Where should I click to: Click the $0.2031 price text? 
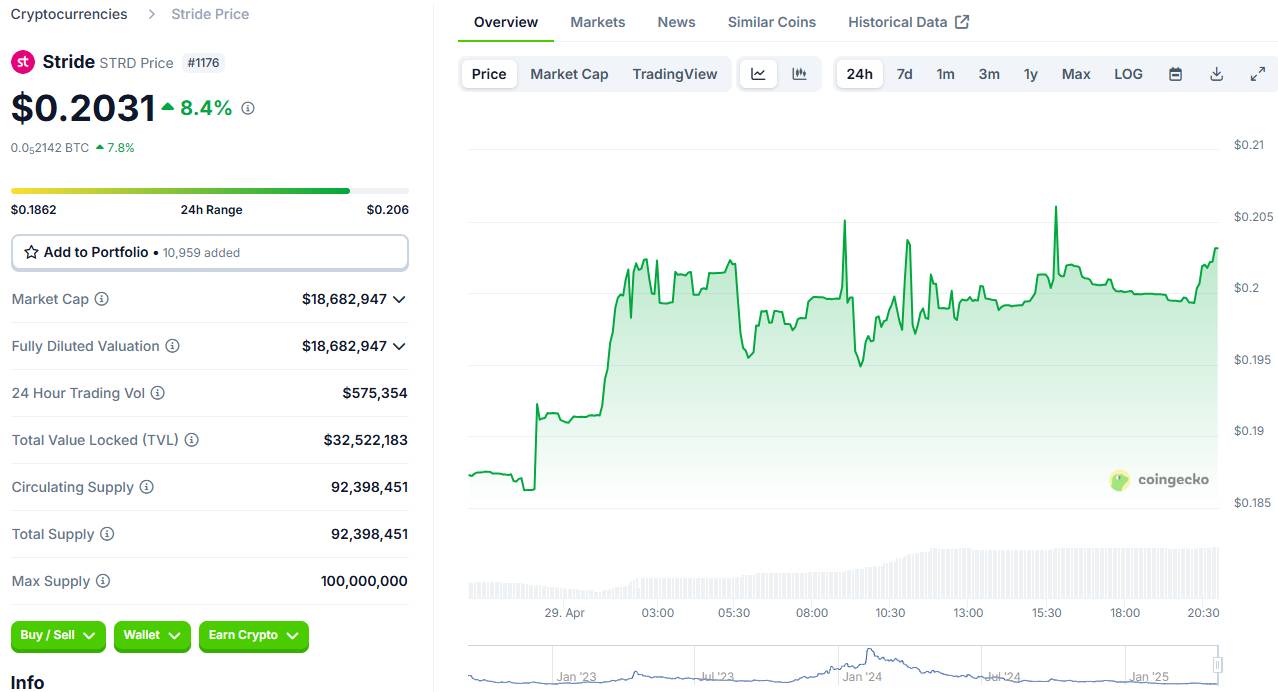(83, 108)
